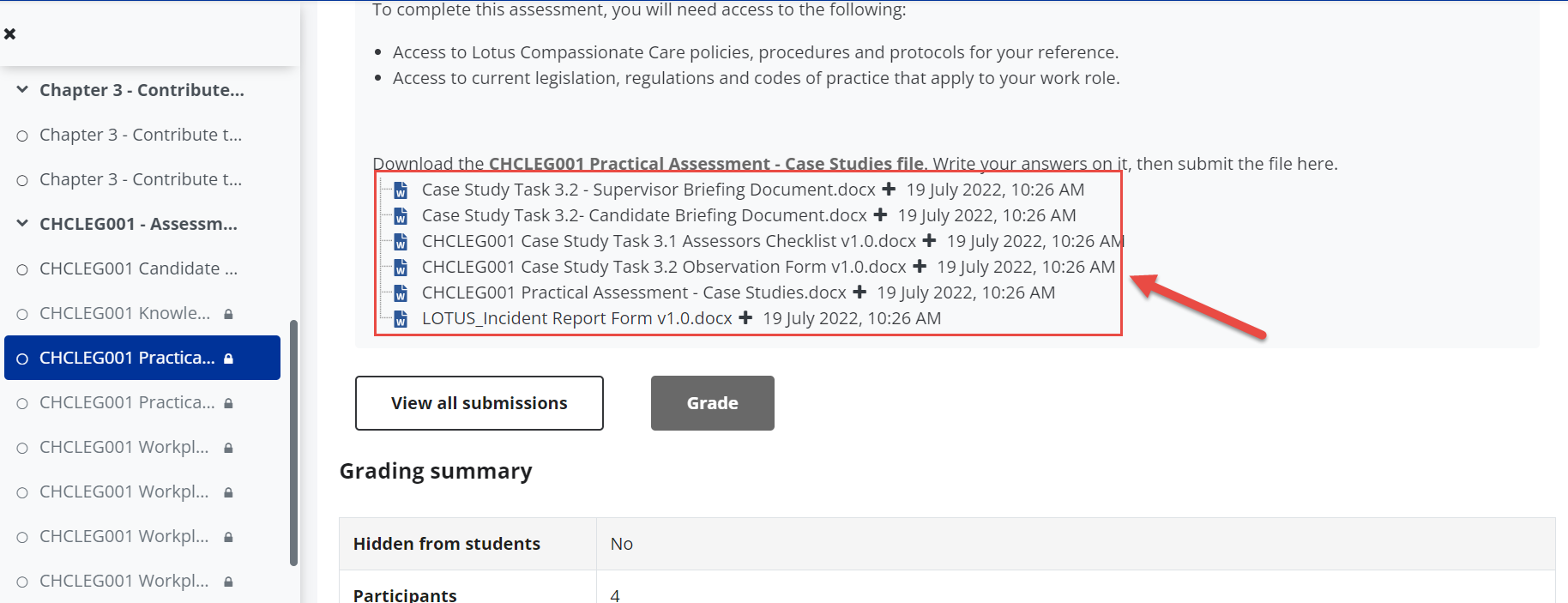Select completion circle for first Chapter 3 Contribute item
The image size is (1568, 603).
click(22, 136)
